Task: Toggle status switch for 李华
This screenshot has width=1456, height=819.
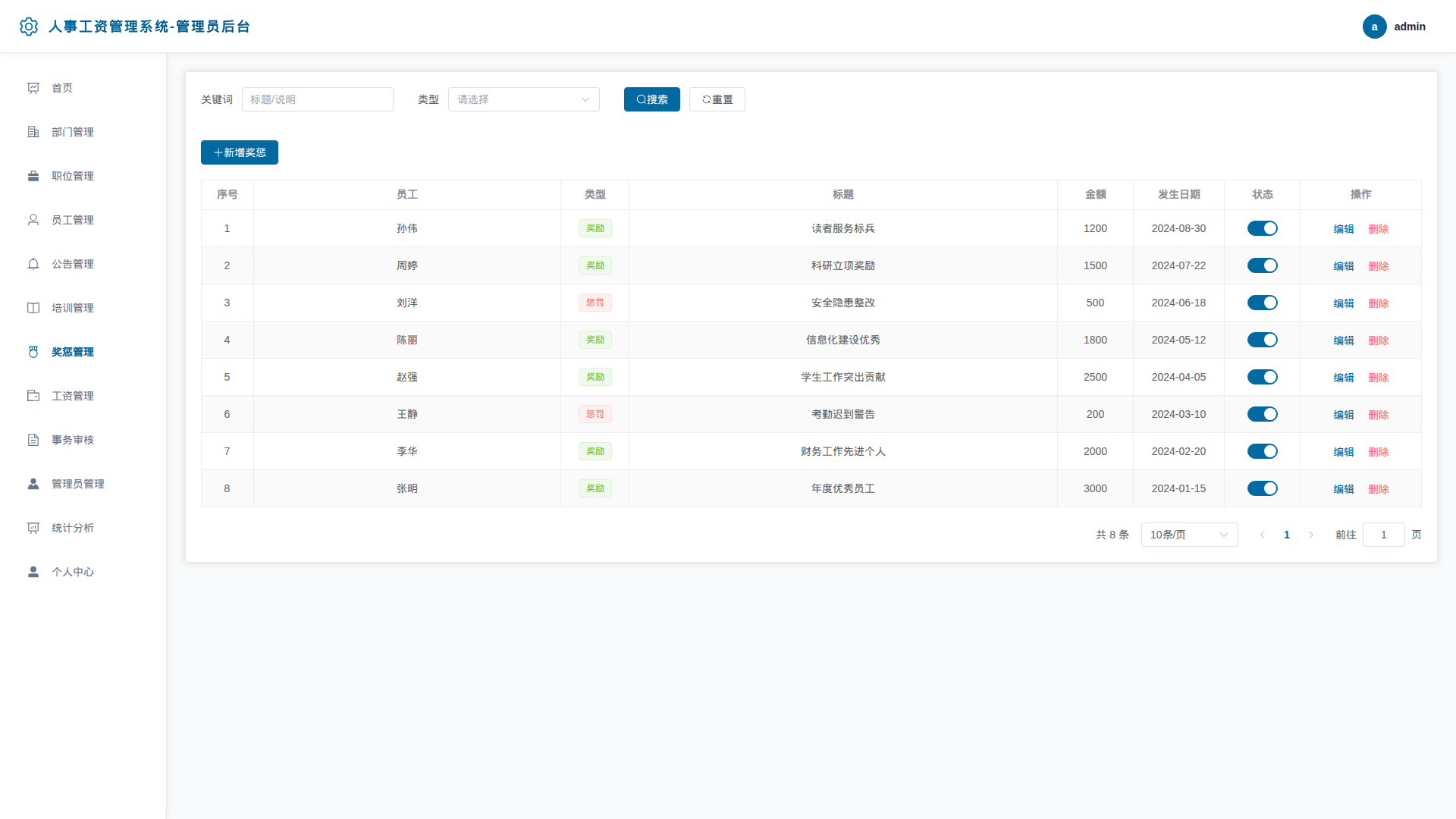Action: click(1262, 451)
